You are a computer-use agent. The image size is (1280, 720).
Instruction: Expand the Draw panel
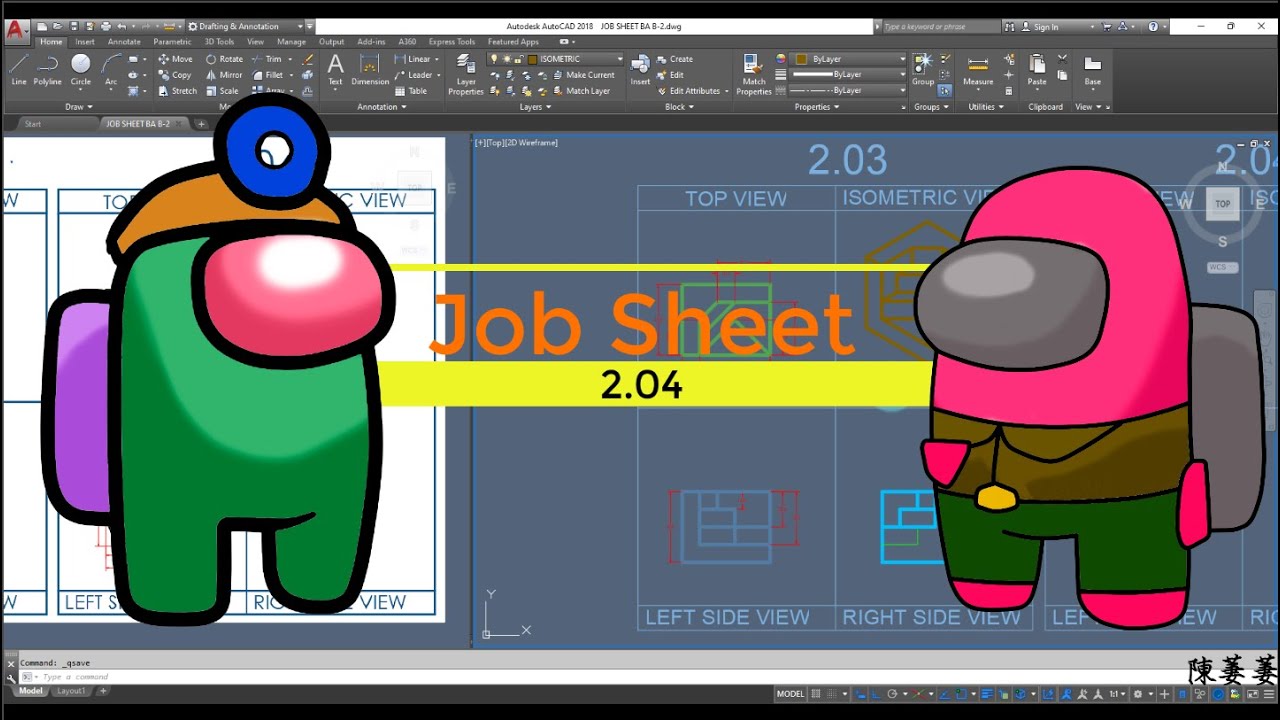(x=78, y=107)
